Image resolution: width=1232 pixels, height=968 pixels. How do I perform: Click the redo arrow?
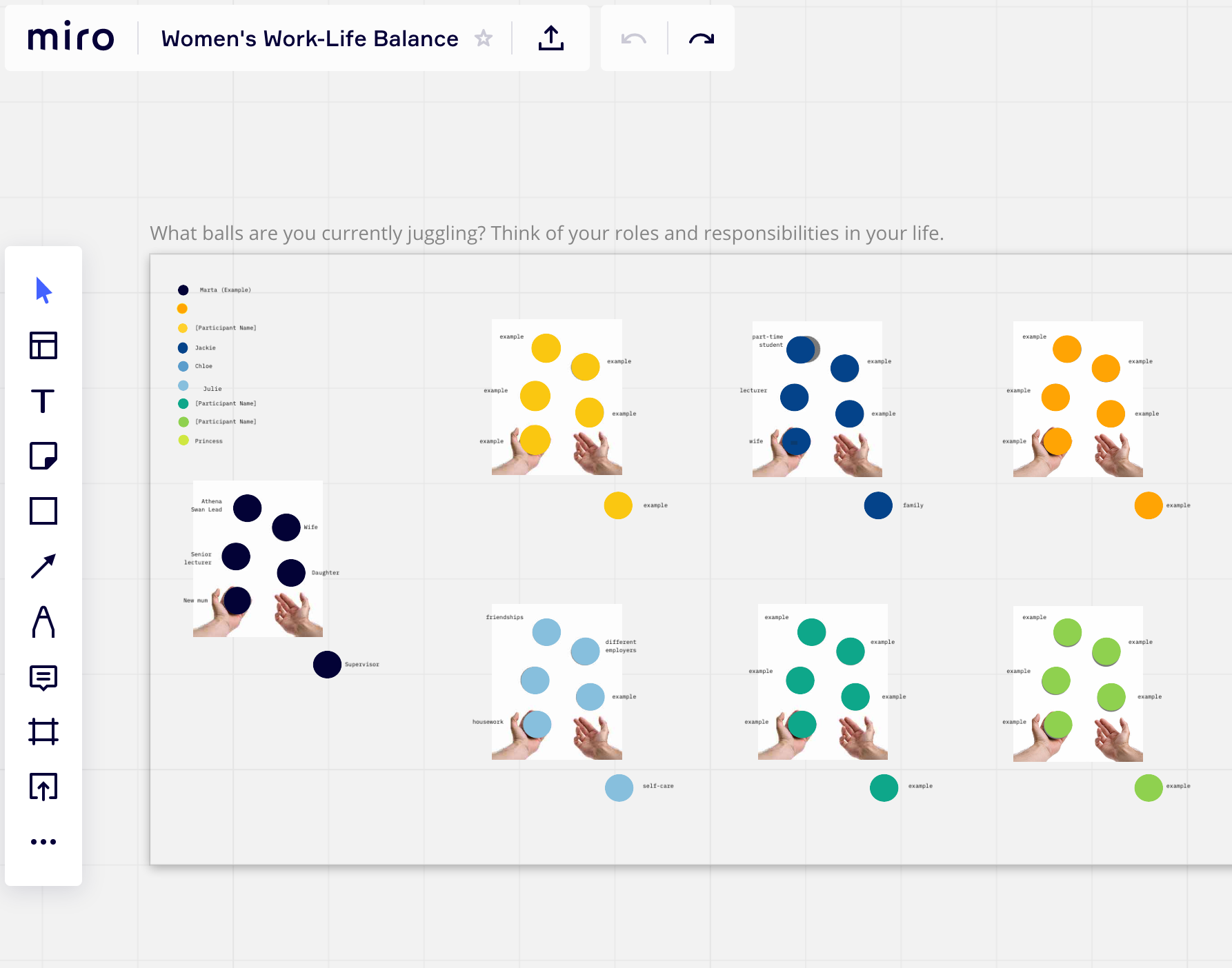pos(702,39)
